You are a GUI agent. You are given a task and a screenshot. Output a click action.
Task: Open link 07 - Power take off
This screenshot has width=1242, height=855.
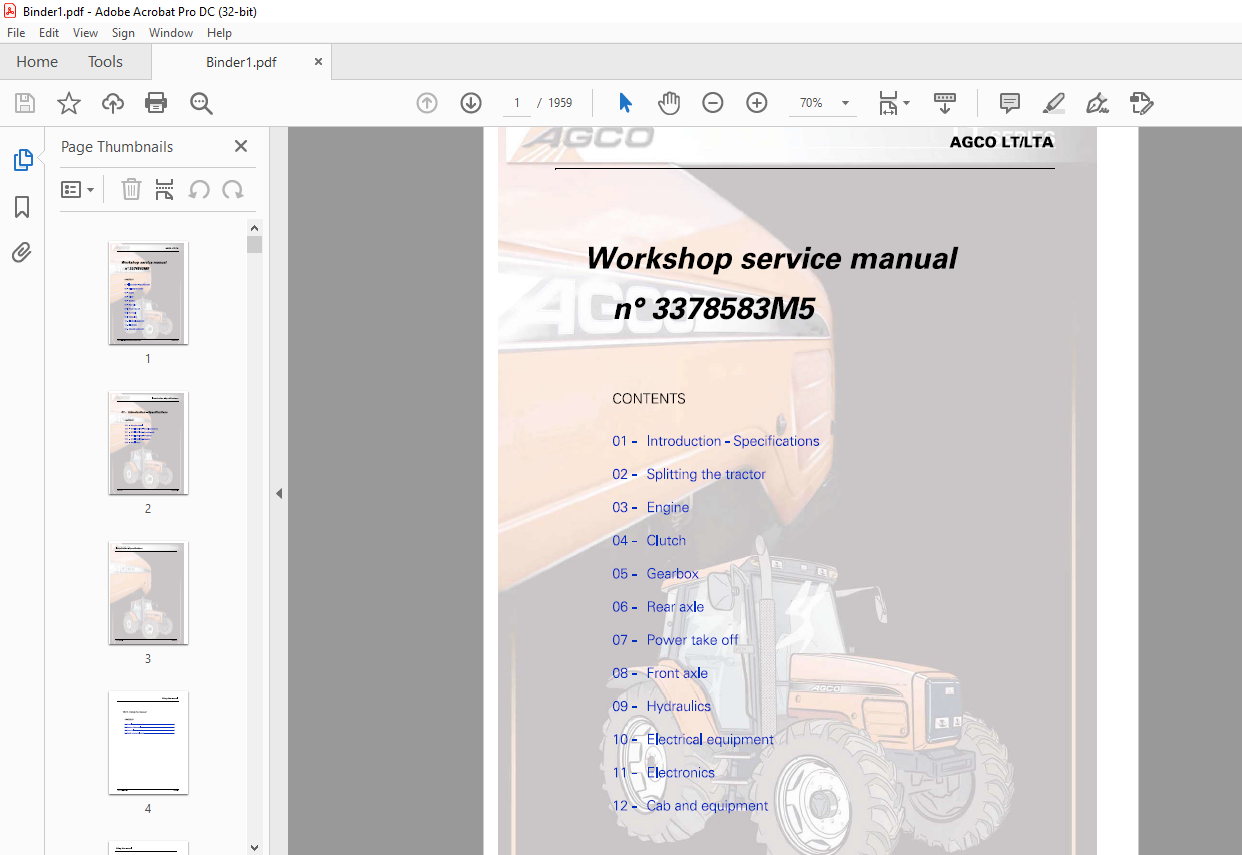676,640
